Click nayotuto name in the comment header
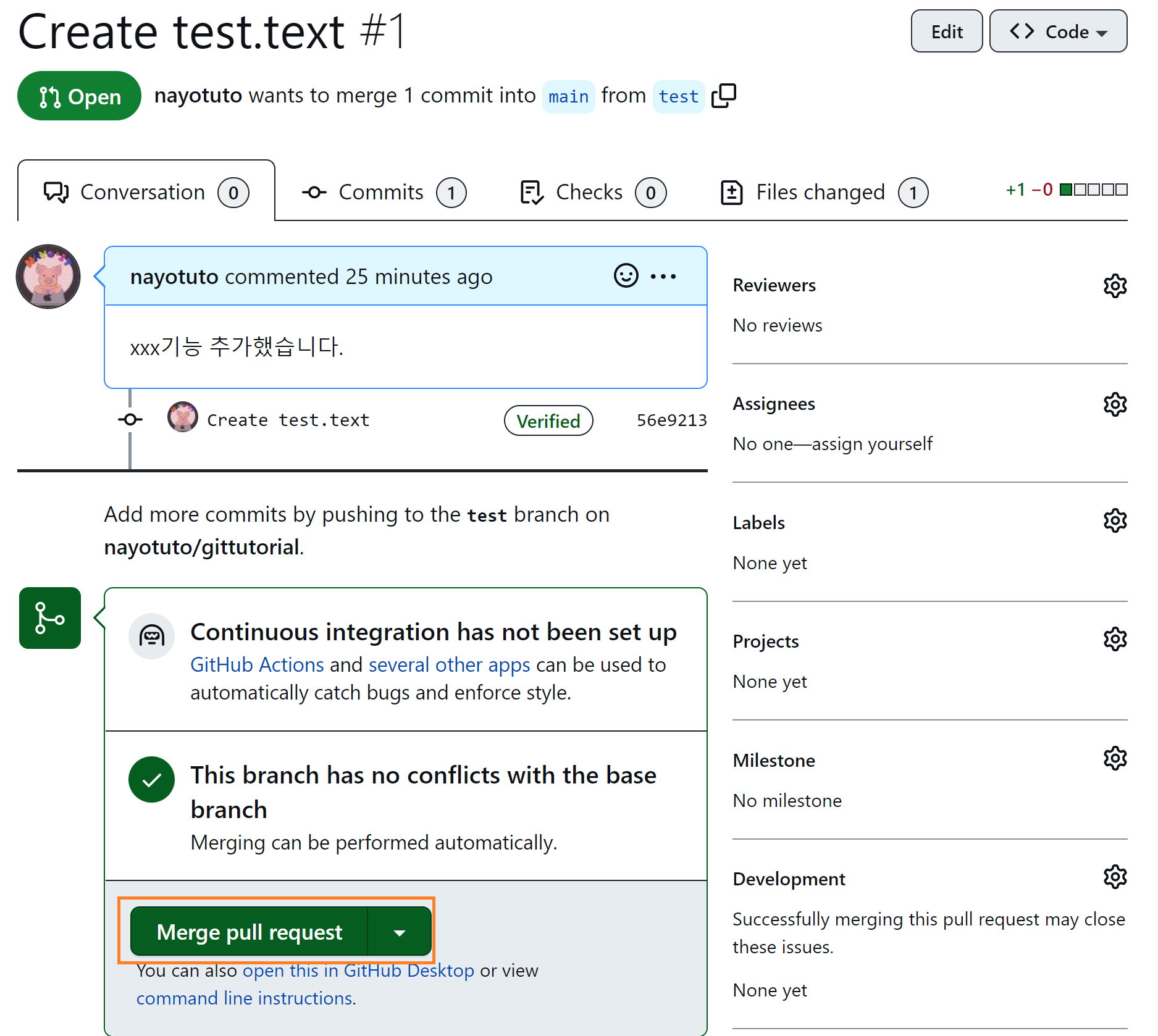Image resolution: width=1158 pixels, height=1036 pixels. 174,277
